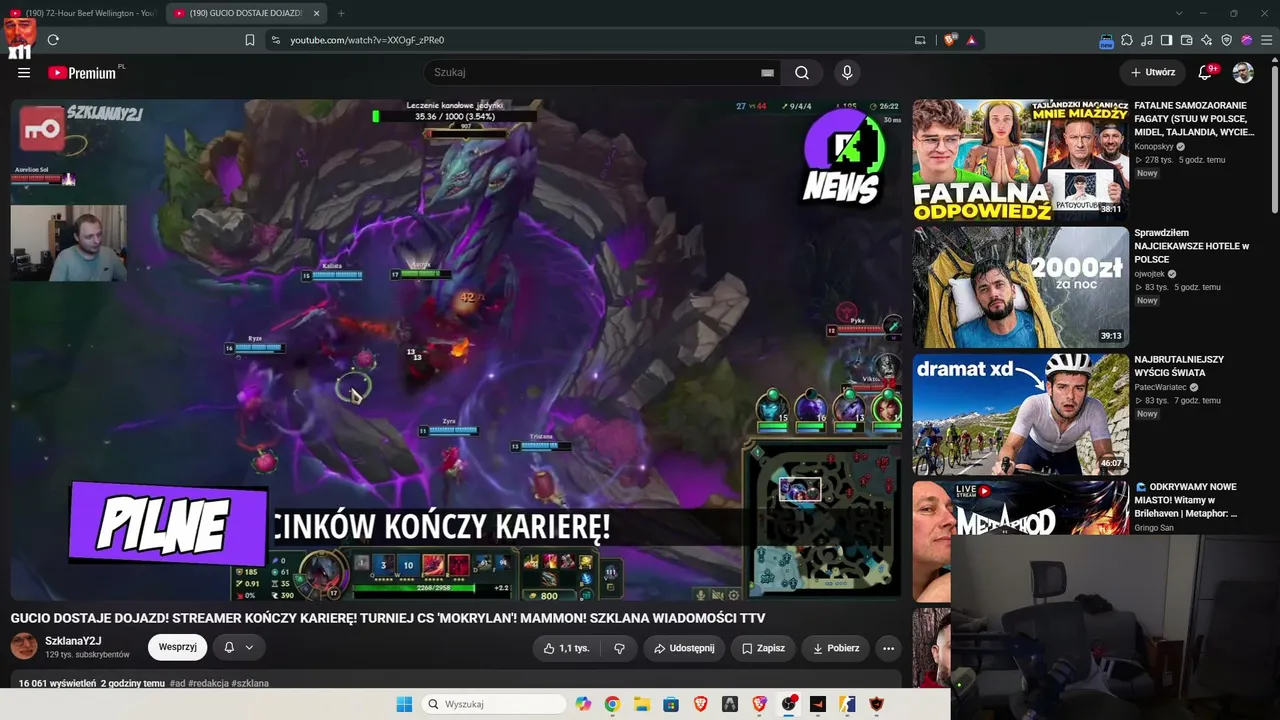Image resolution: width=1280 pixels, height=720 pixels.
Task: Open the Brave playlist music note icon
Action: pyautogui.click(x=1147, y=40)
